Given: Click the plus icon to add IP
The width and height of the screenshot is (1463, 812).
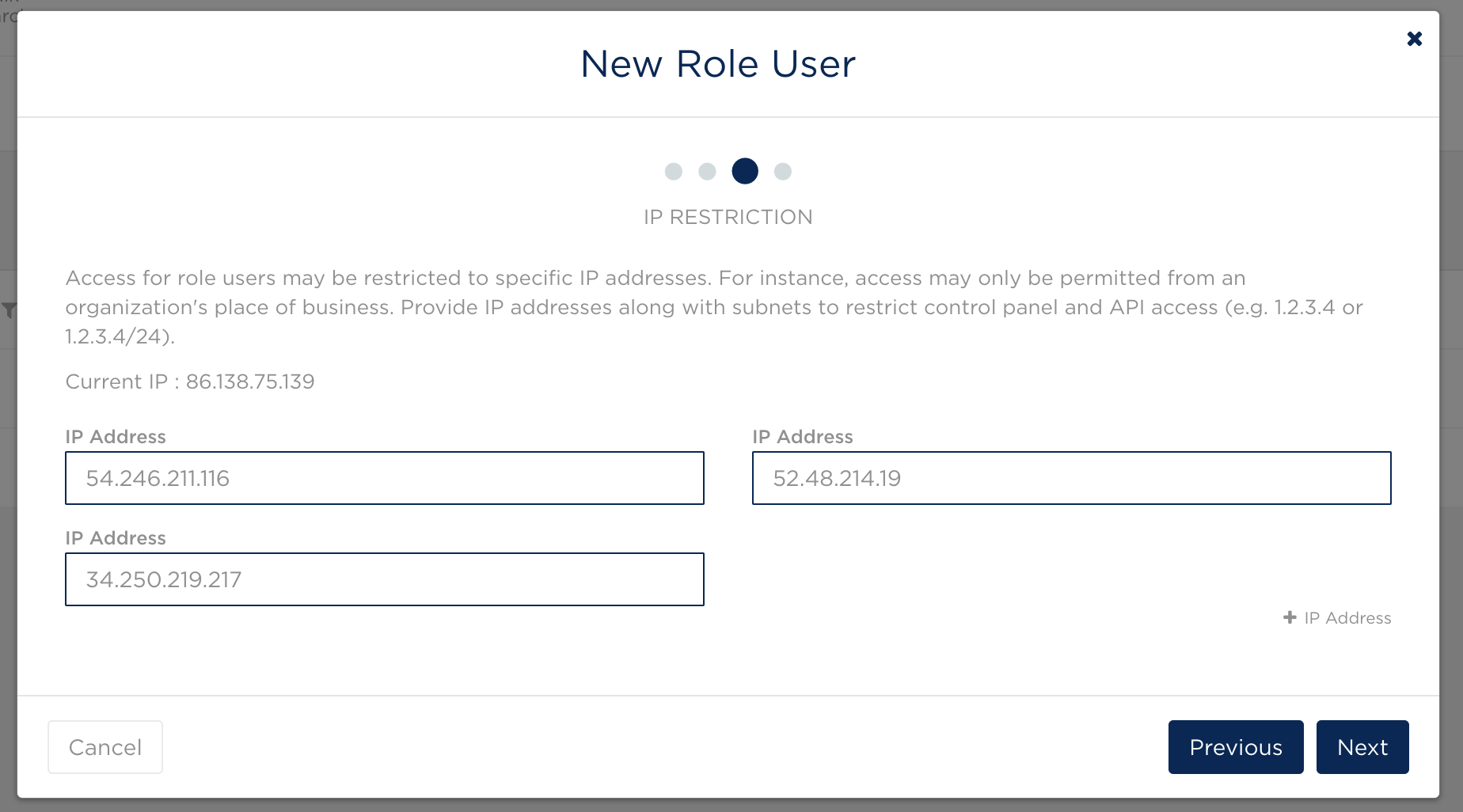Looking at the screenshot, I should tap(1290, 617).
